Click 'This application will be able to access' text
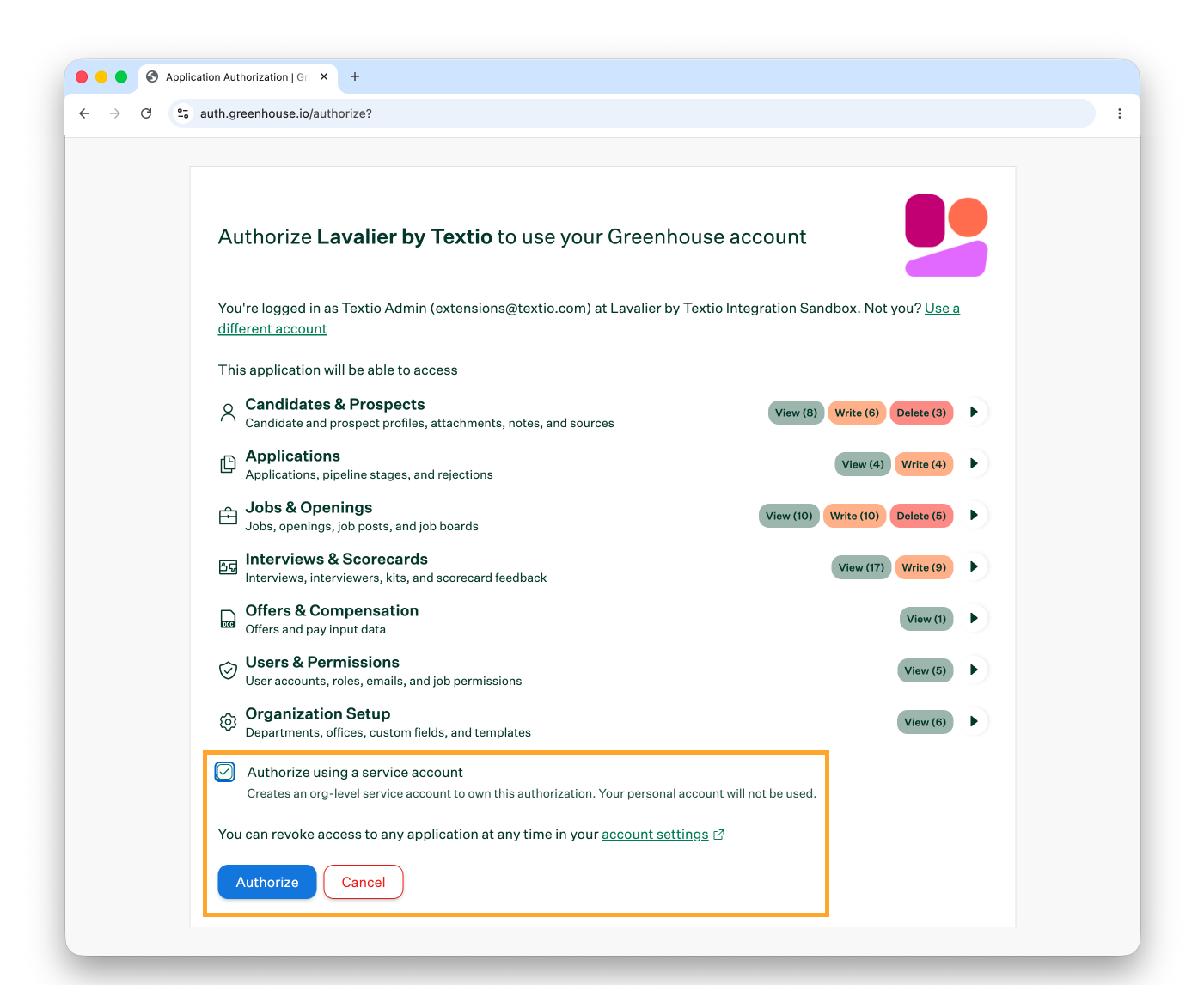1204x985 pixels. (x=338, y=370)
